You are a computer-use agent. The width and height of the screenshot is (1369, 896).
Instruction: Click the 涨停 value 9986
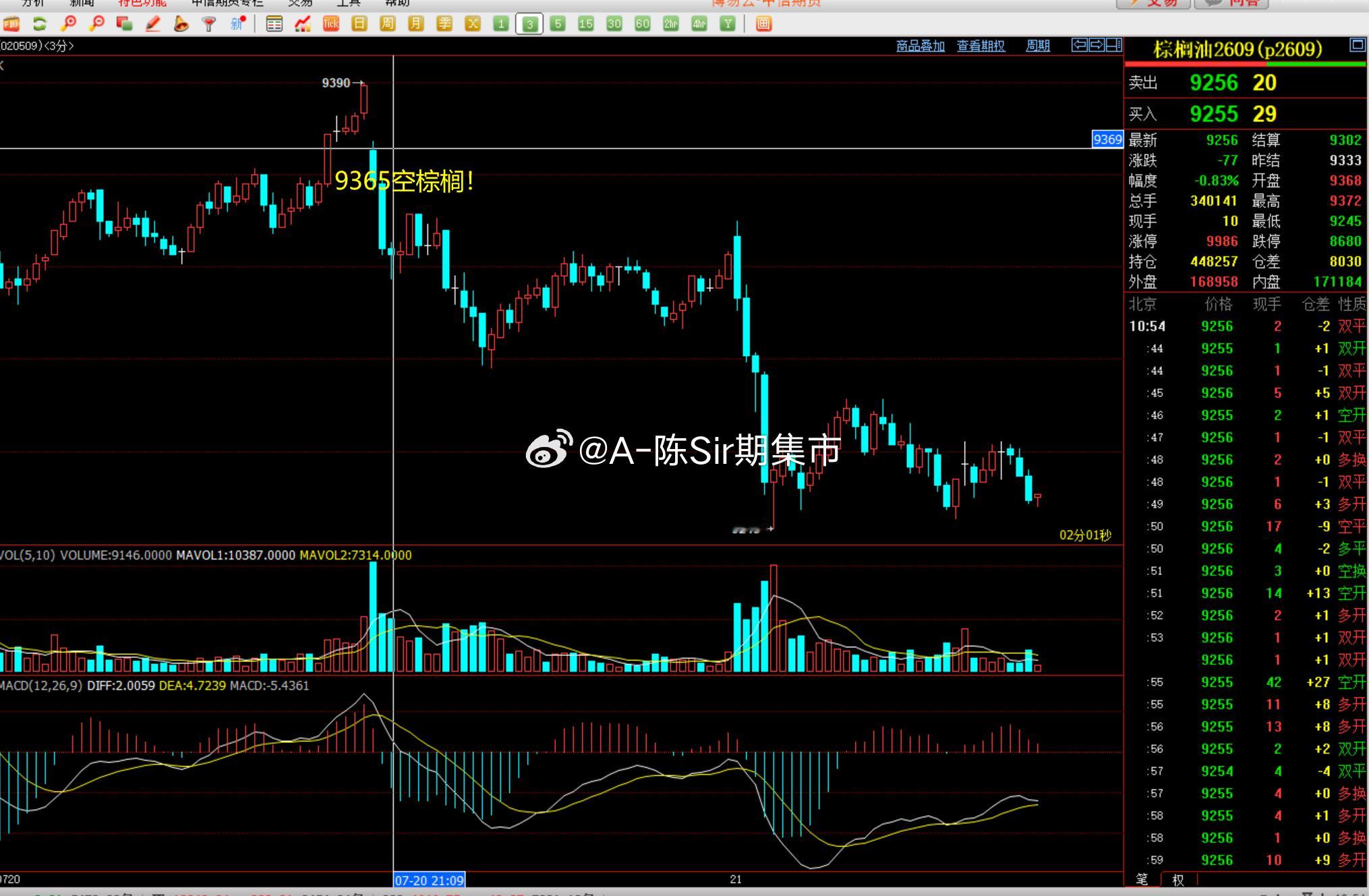(x=1222, y=241)
